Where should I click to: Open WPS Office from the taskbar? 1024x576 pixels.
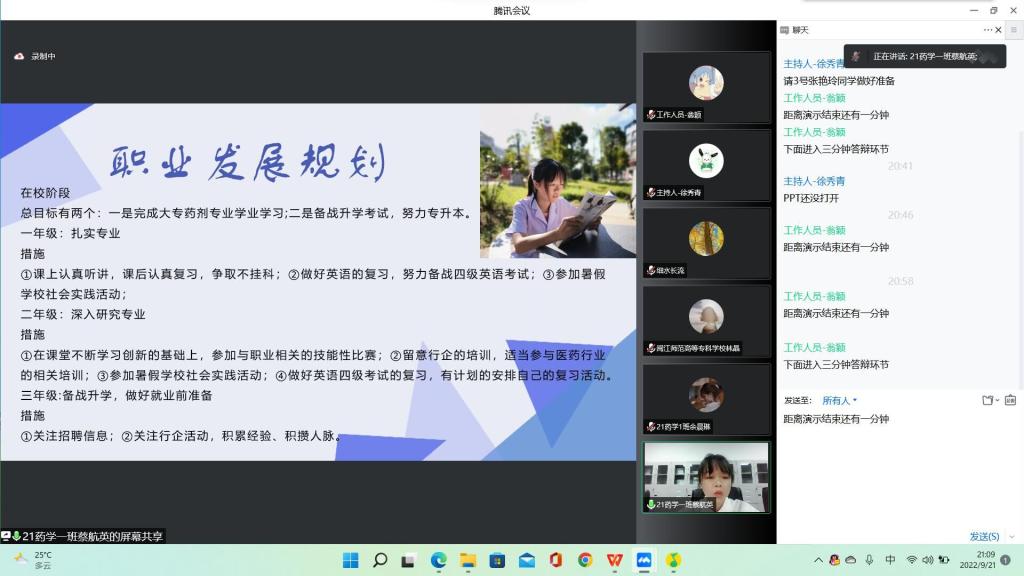click(615, 560)
